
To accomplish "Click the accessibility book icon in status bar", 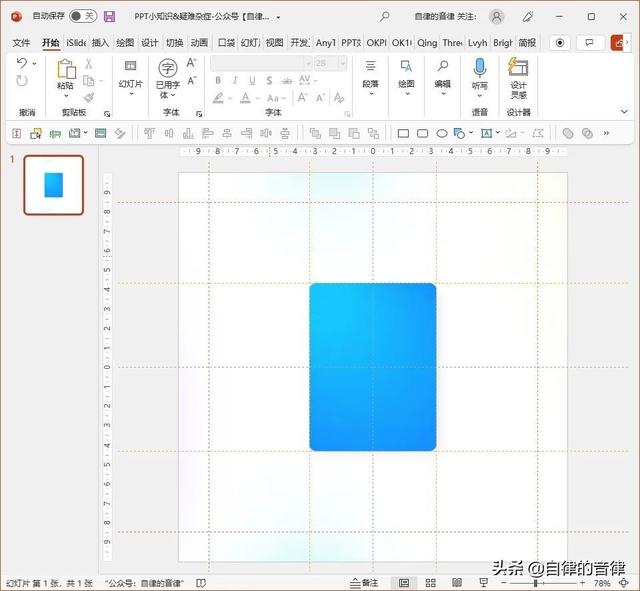I will [201, 583].
